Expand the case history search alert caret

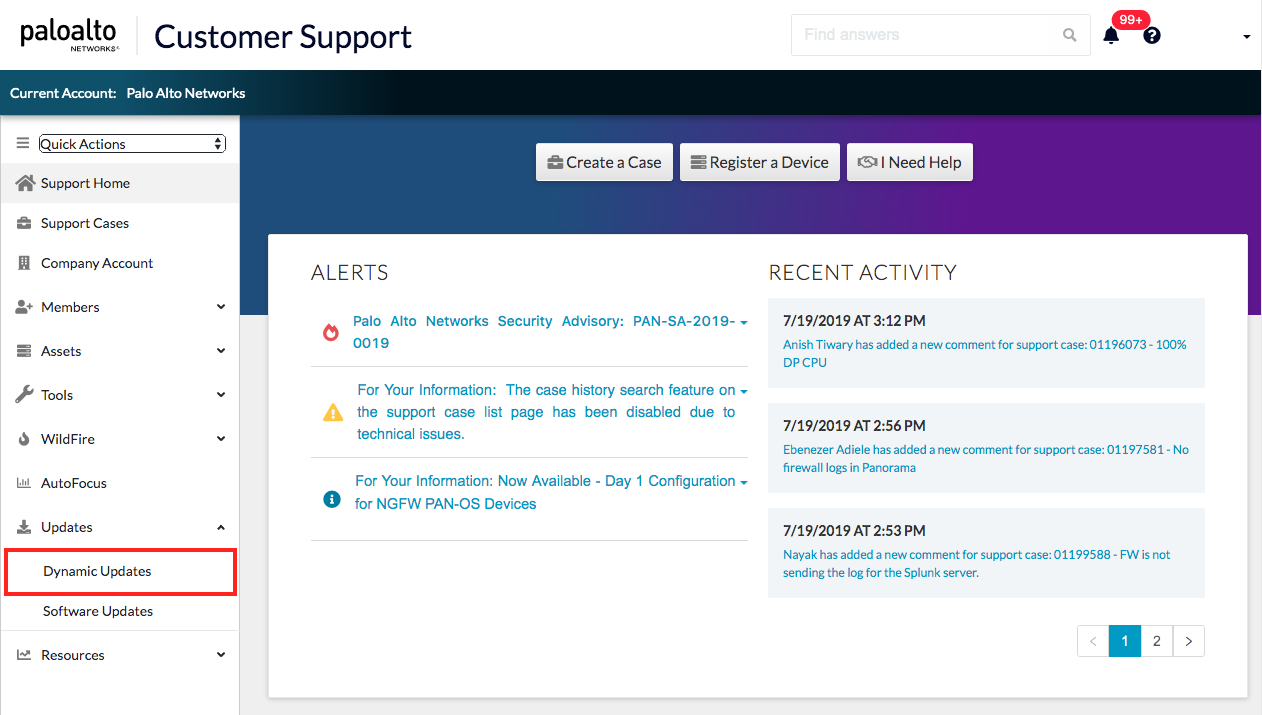744,392
